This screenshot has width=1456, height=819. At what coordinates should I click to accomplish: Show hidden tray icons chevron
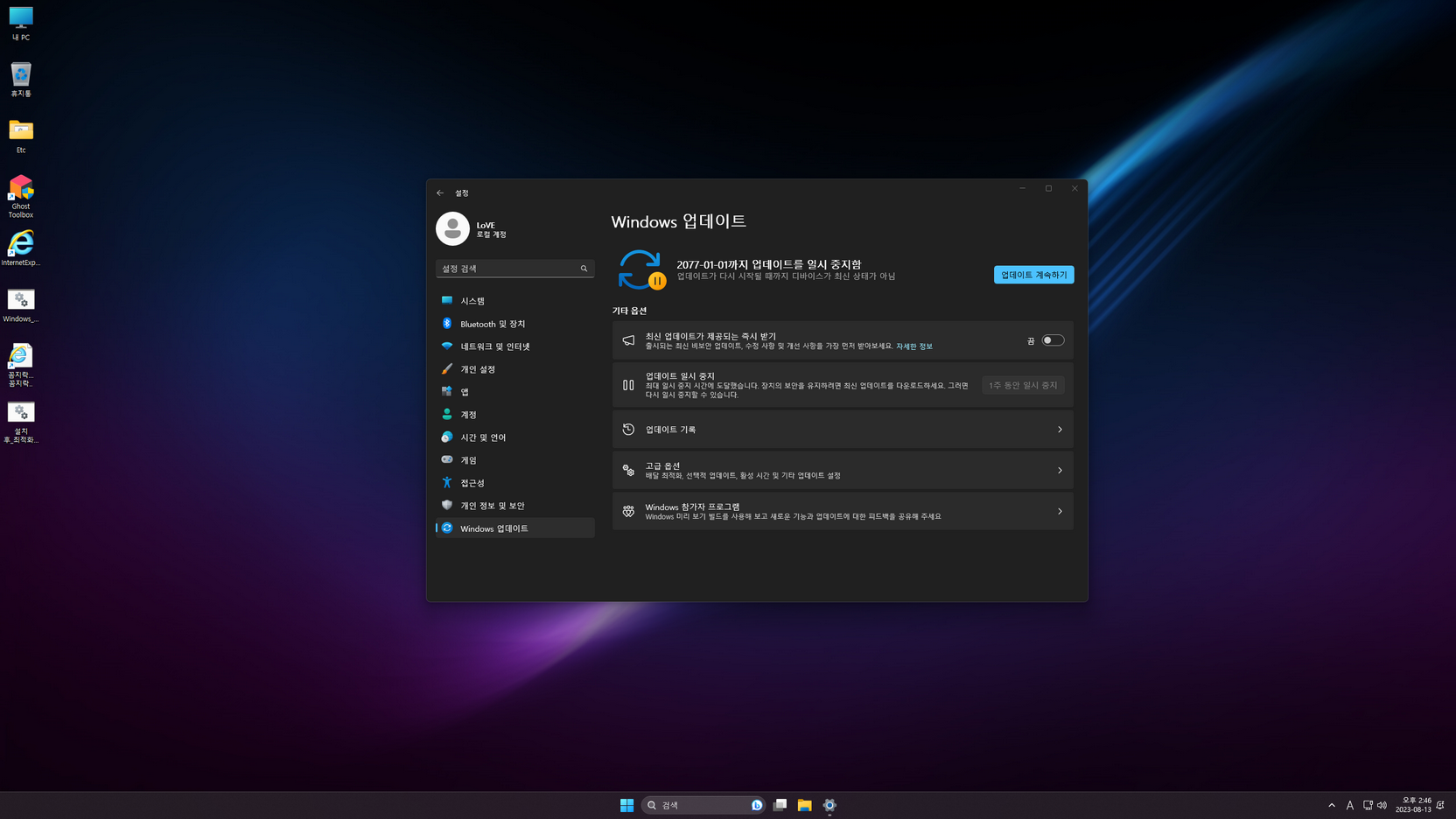[x=1332, y=805]
